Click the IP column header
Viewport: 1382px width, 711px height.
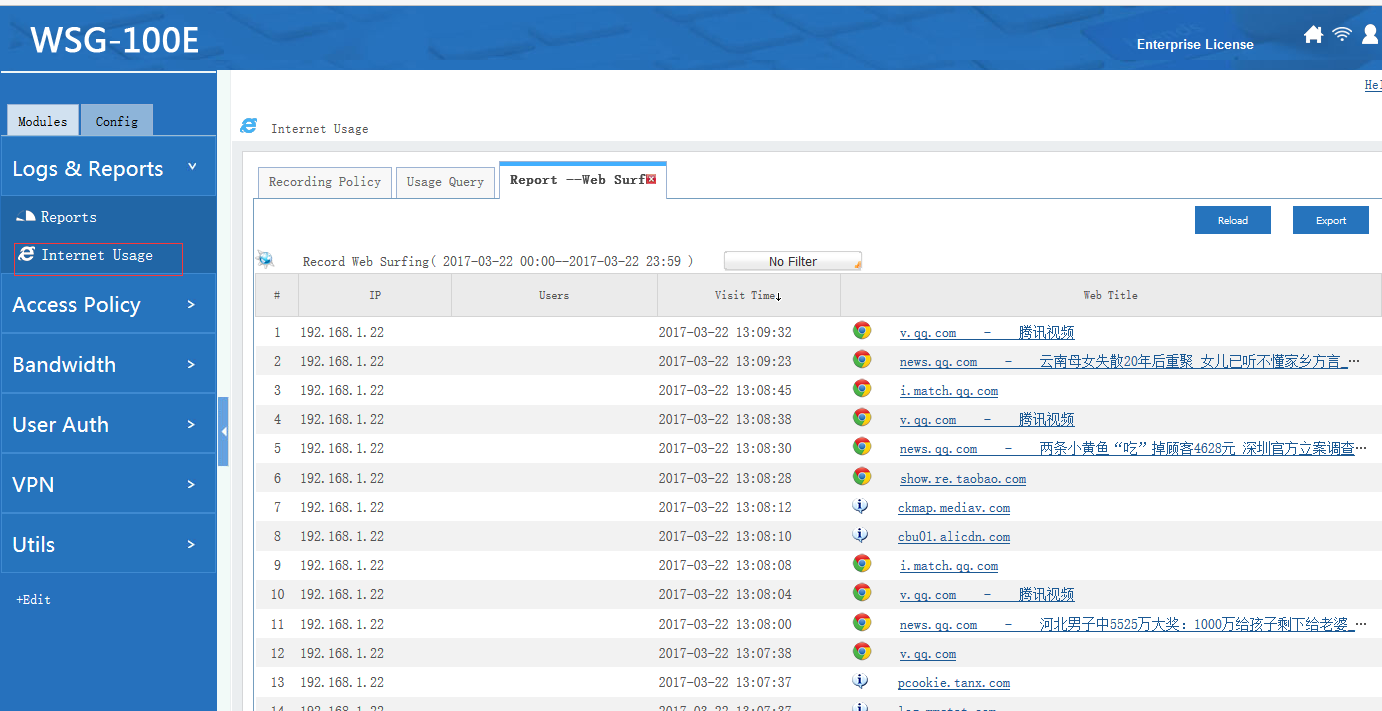375,295
